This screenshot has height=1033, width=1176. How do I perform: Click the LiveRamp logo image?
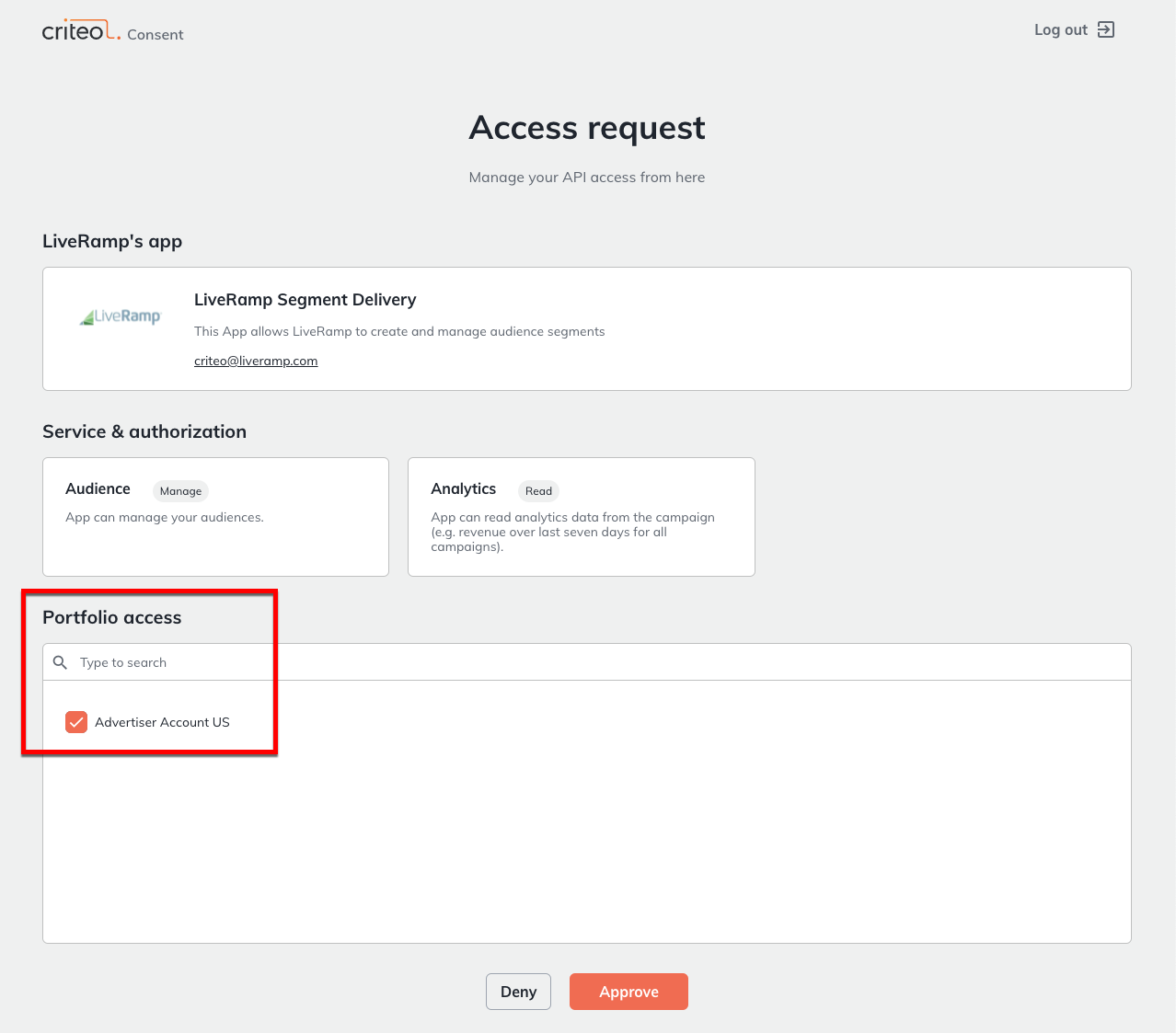click(x=121, y=316)
